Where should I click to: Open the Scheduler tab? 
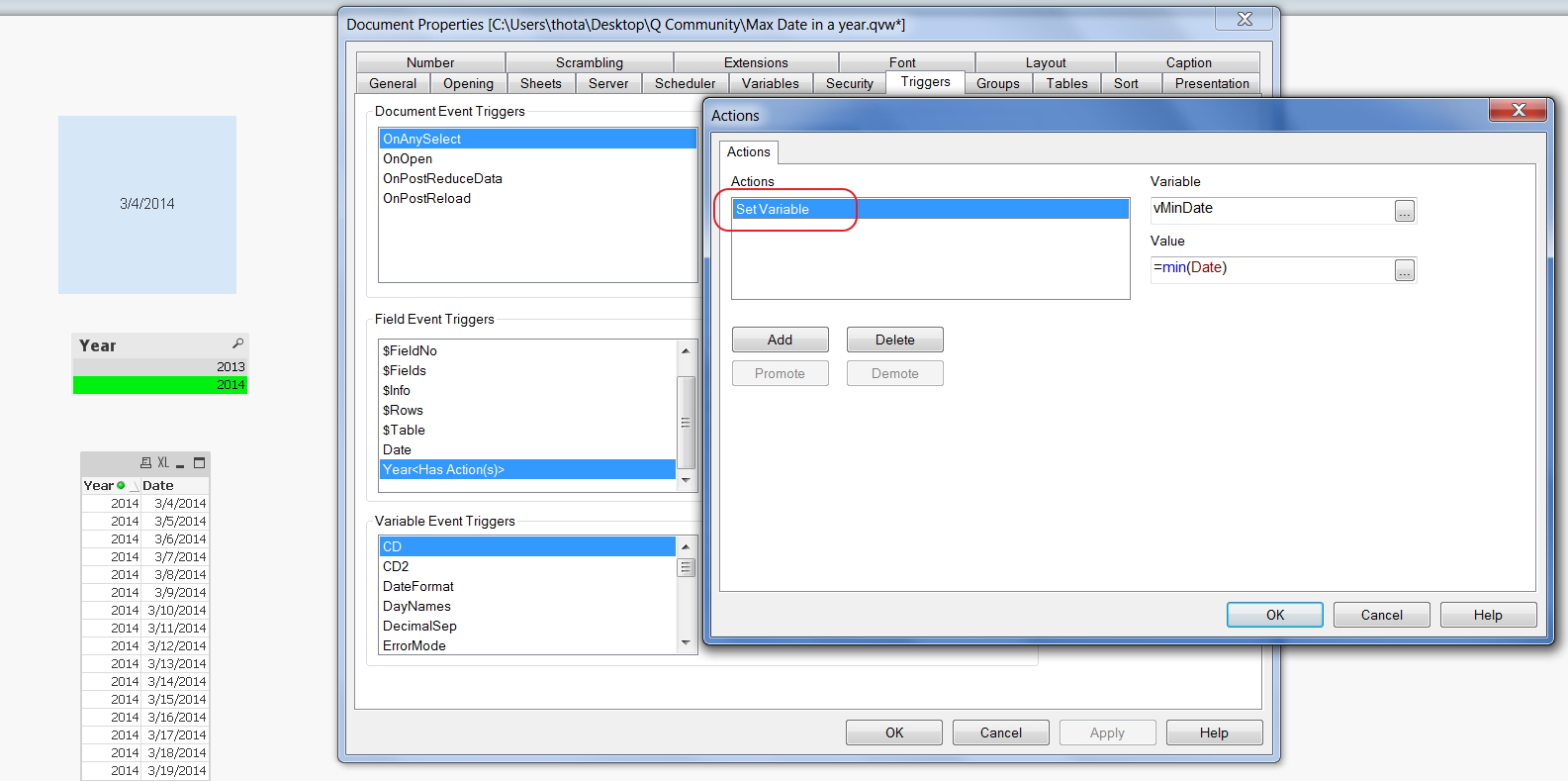tap(685, 83)
